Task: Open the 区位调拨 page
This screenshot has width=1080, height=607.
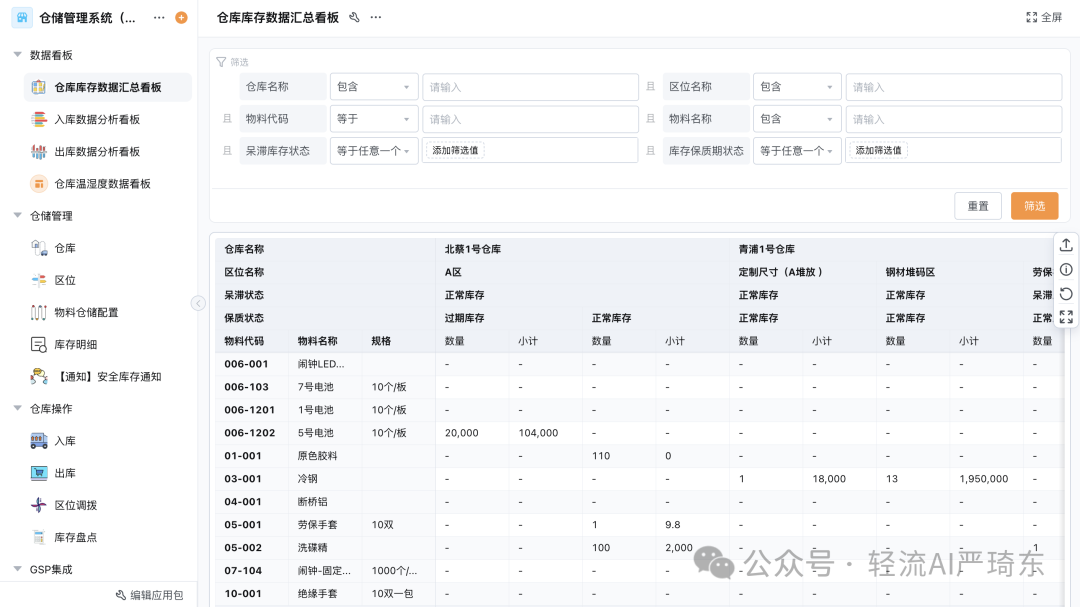Action: pyautogui.click(x=82, y=504)
